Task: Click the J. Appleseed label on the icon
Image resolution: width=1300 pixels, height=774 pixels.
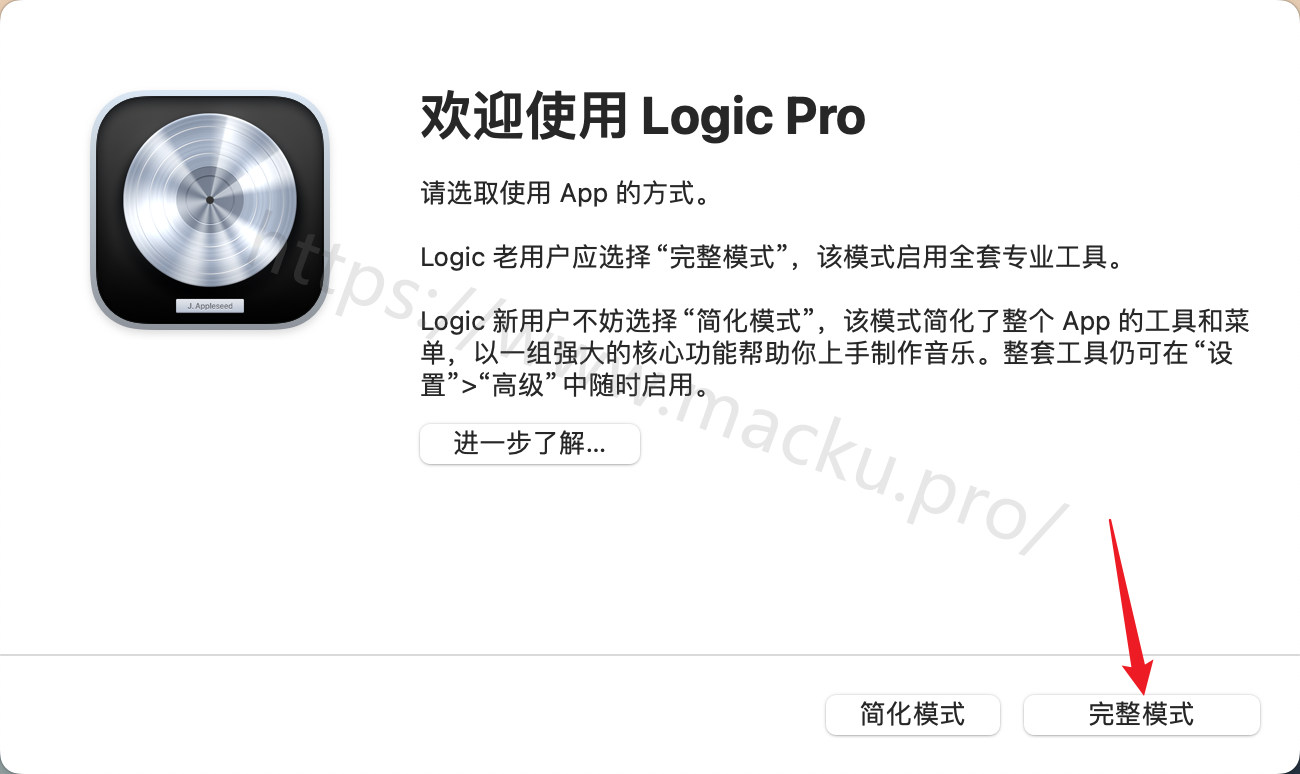Action: (x=210, y=306)
